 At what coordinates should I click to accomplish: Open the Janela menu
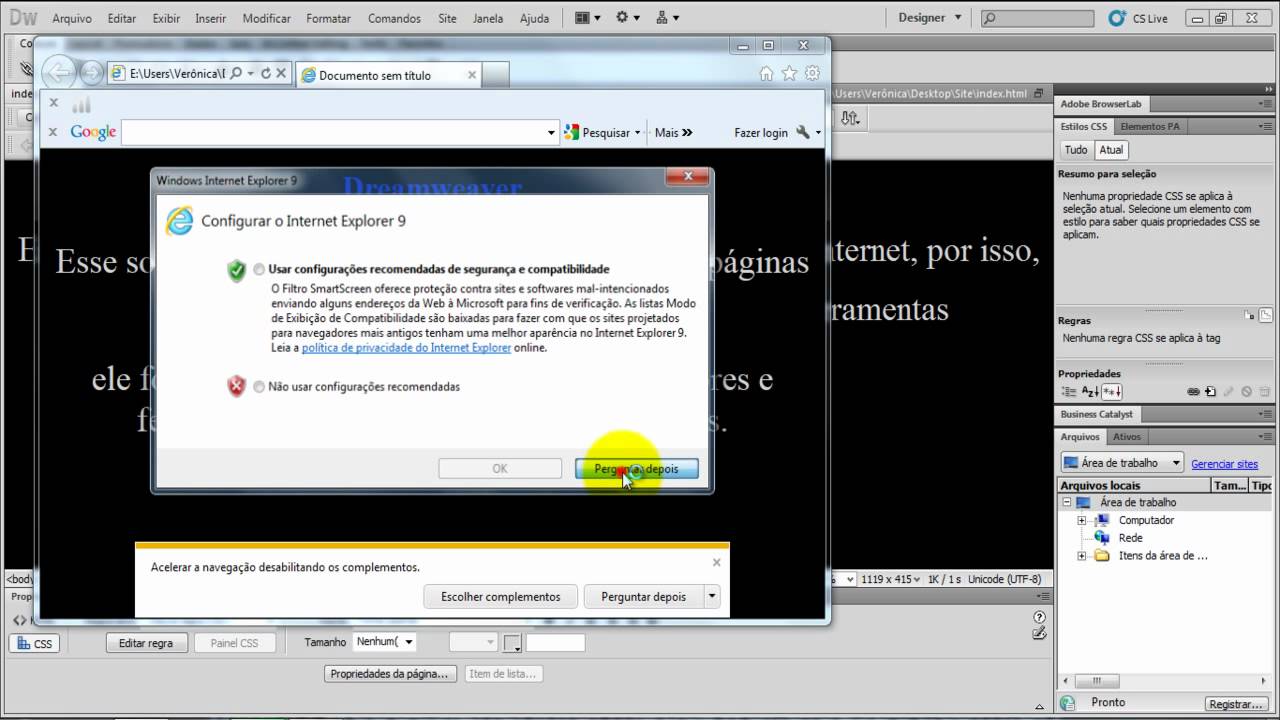tap(488, 18)
